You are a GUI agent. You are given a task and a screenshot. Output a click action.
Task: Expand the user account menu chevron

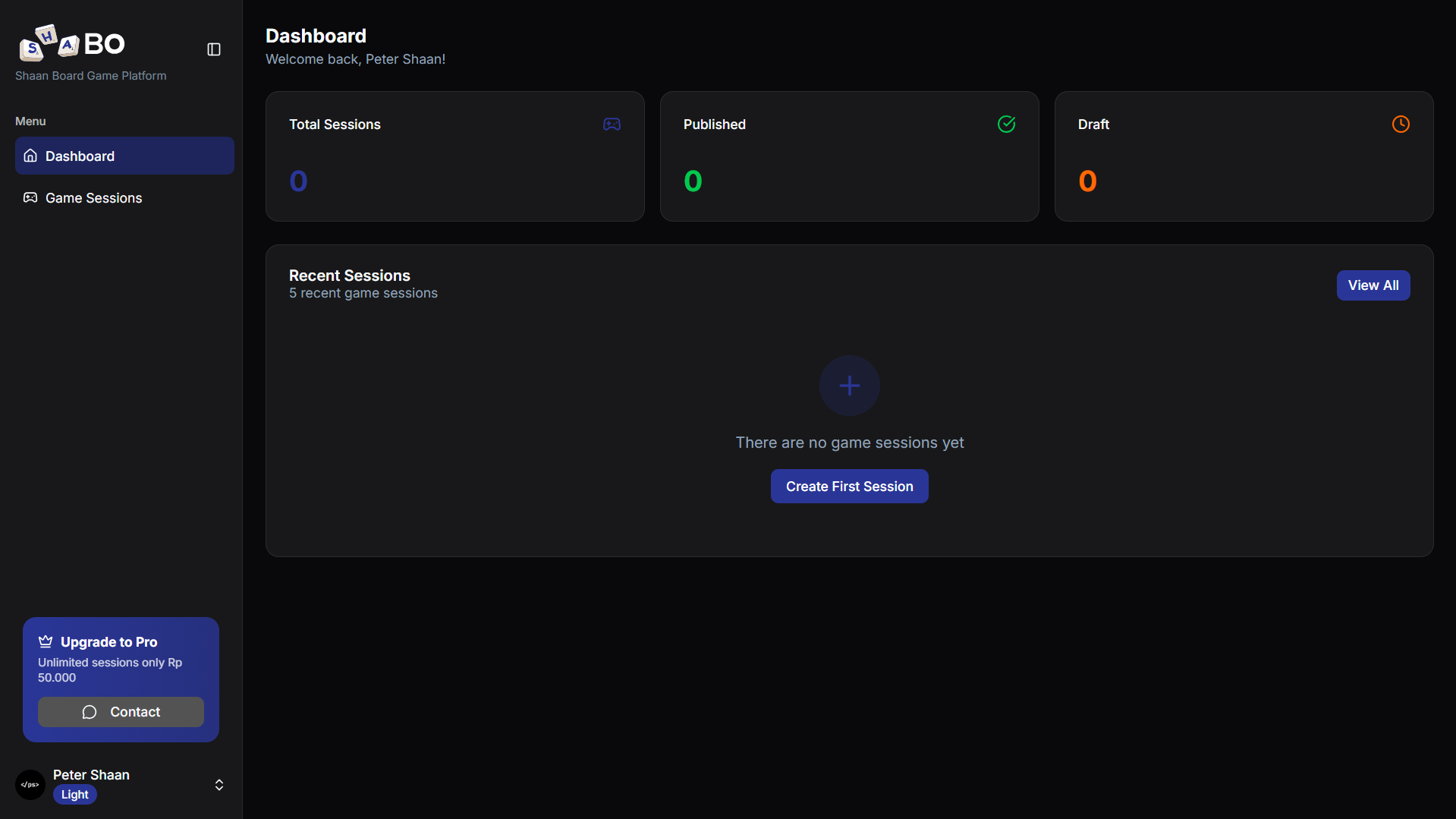pyautogui.click(x=219, y=785)
